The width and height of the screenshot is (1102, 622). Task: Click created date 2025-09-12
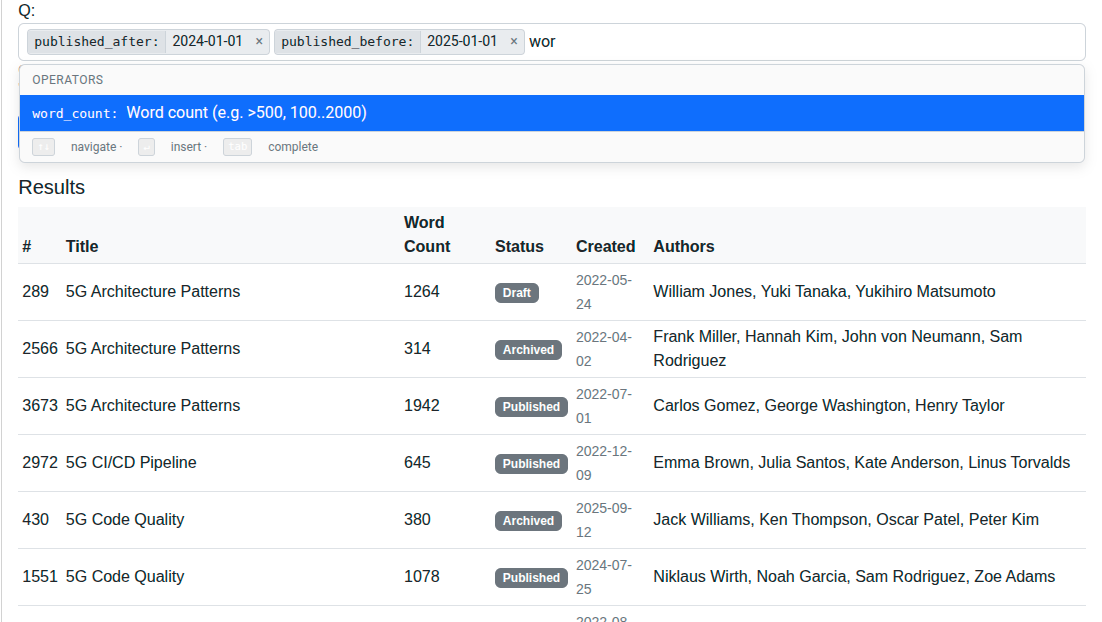[604, 520]
